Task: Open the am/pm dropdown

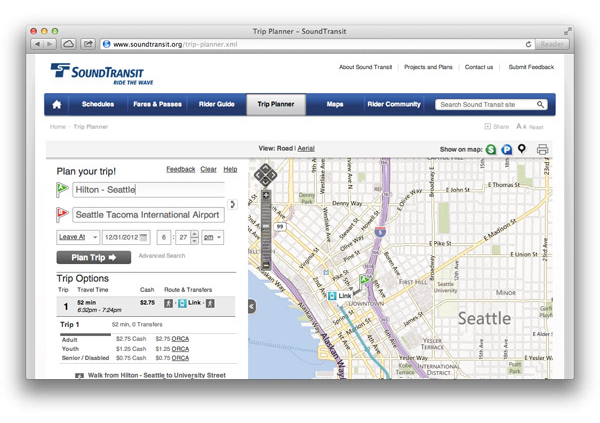Action: click(x=212, y=237)
